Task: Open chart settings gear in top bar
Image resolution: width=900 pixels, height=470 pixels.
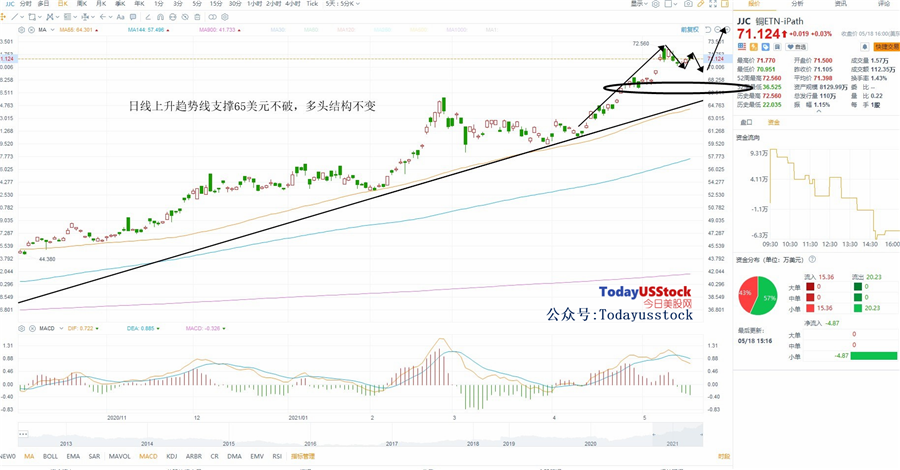Action: (655, 4)
